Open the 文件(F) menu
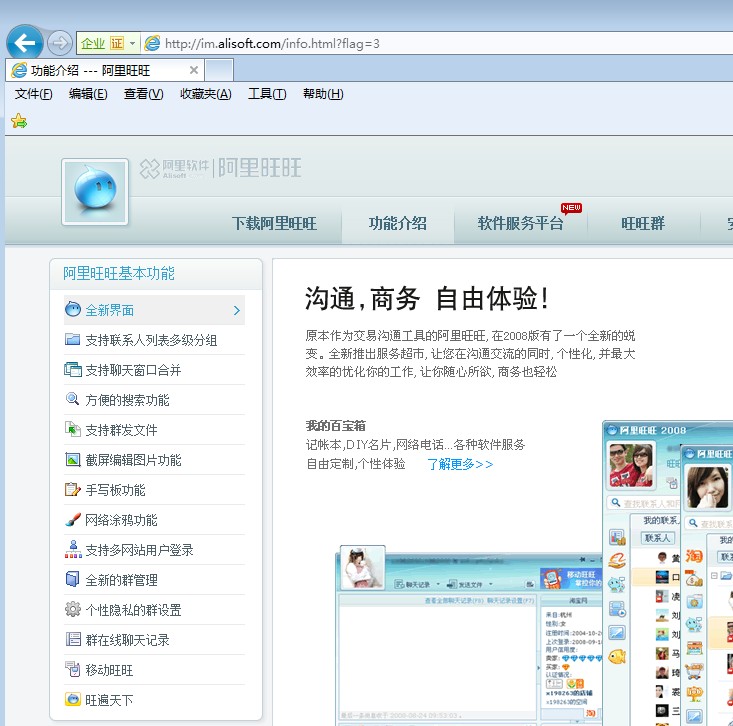Screen dimensions: 733x726 (33, 94)
